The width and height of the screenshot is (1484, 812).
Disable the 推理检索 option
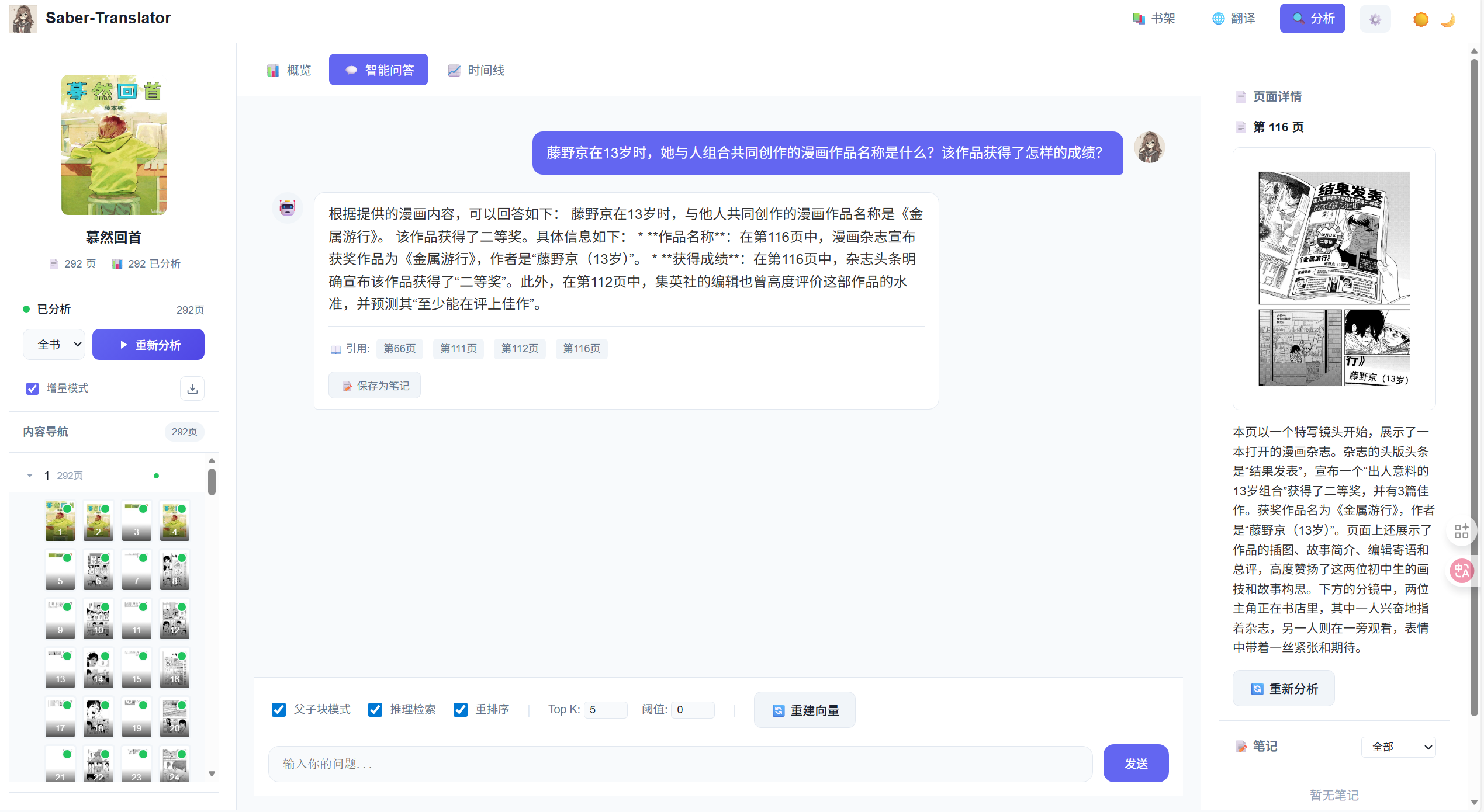pos(375,709)
